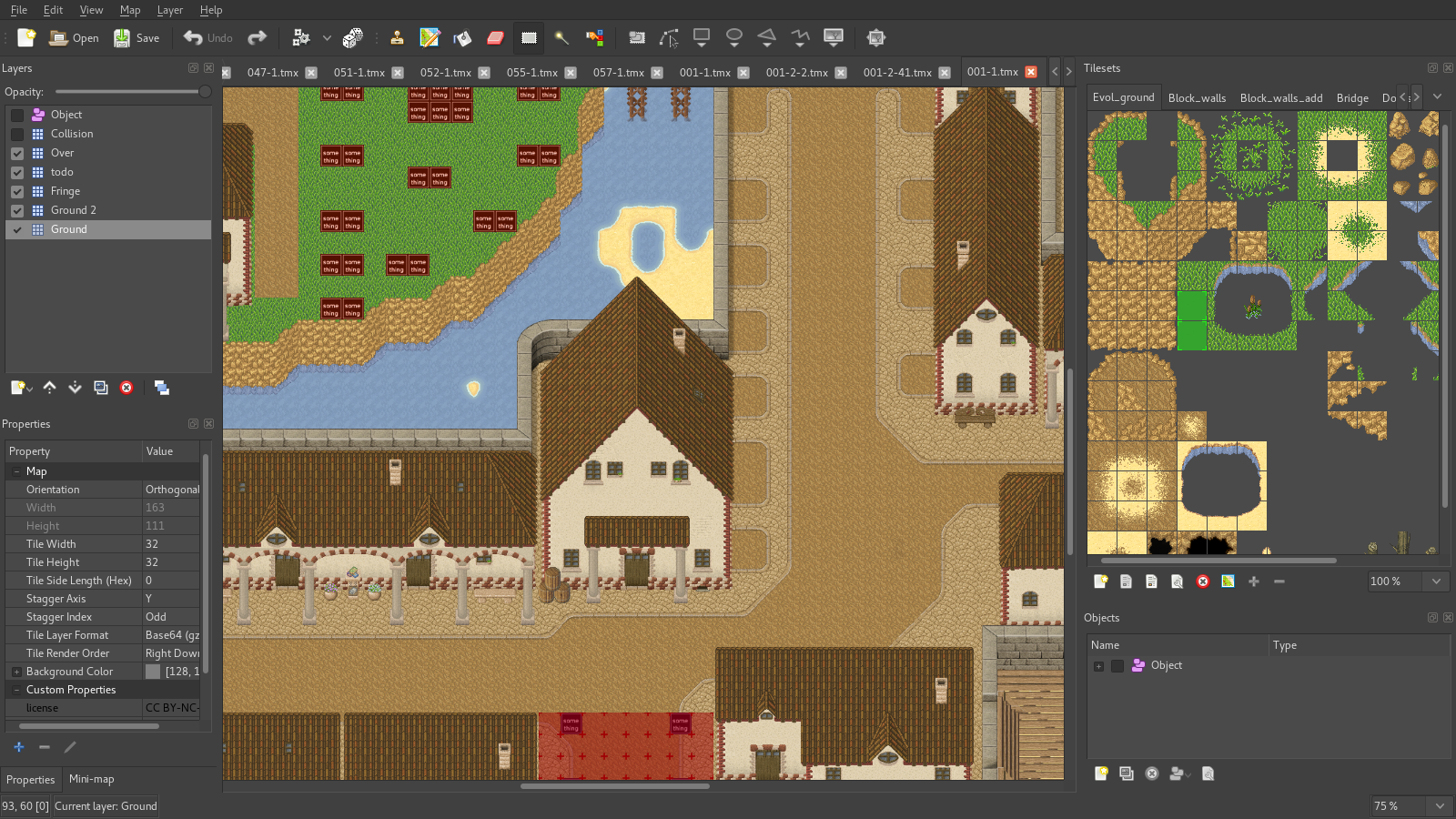Select the Same Tile selection tool
The width and height of the screenshot is (1456, 819).
(594, 37)
